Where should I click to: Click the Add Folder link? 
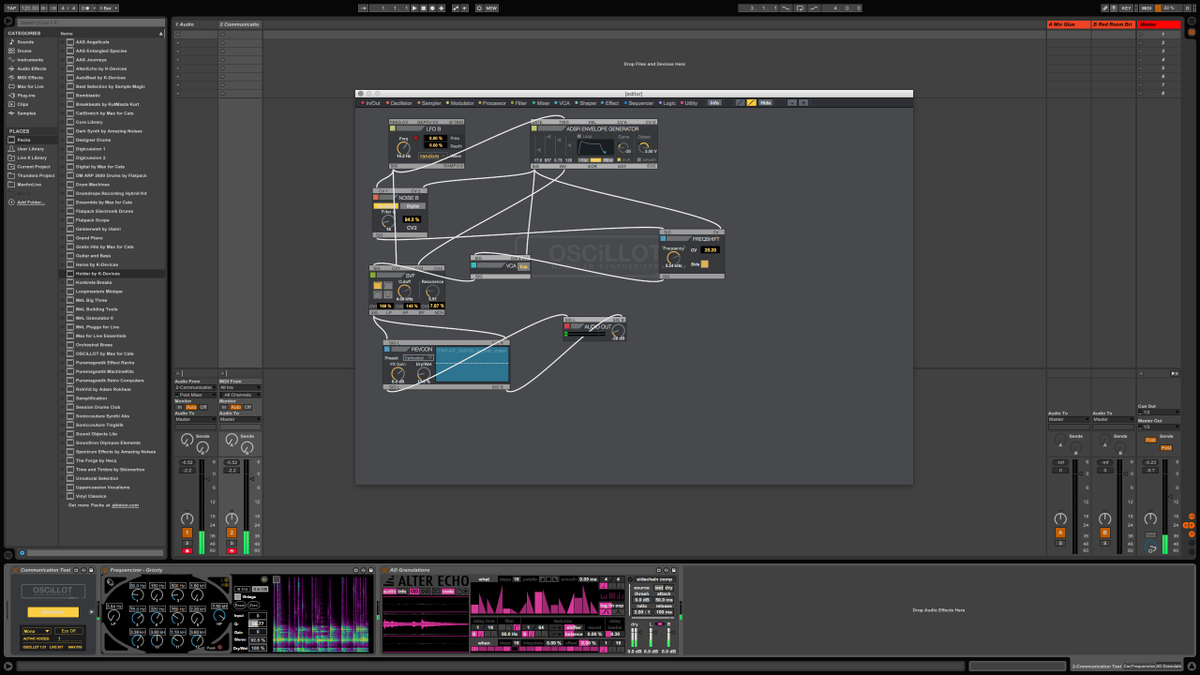click(30, 202)
